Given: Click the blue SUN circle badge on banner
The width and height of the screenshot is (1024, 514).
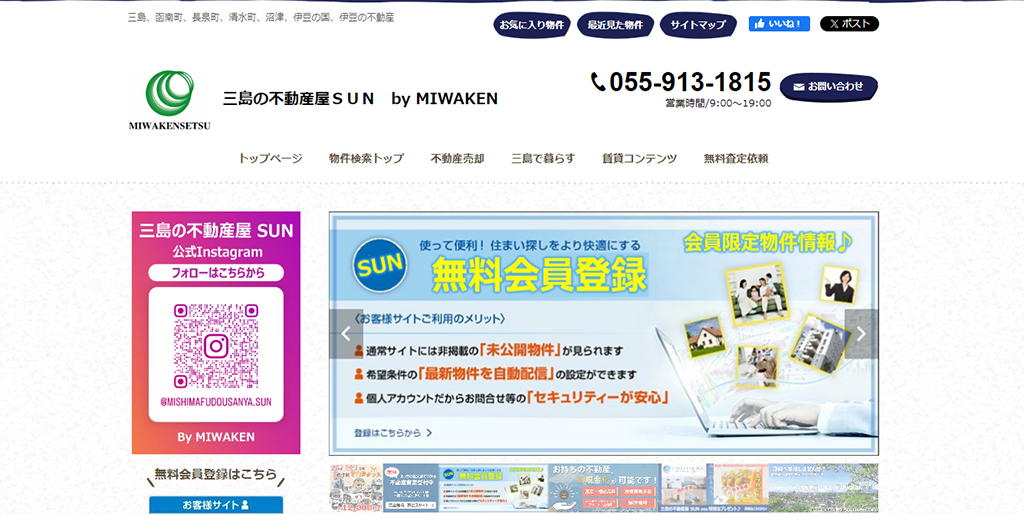Looking at the screenshot, I should [x=379, y=265].
